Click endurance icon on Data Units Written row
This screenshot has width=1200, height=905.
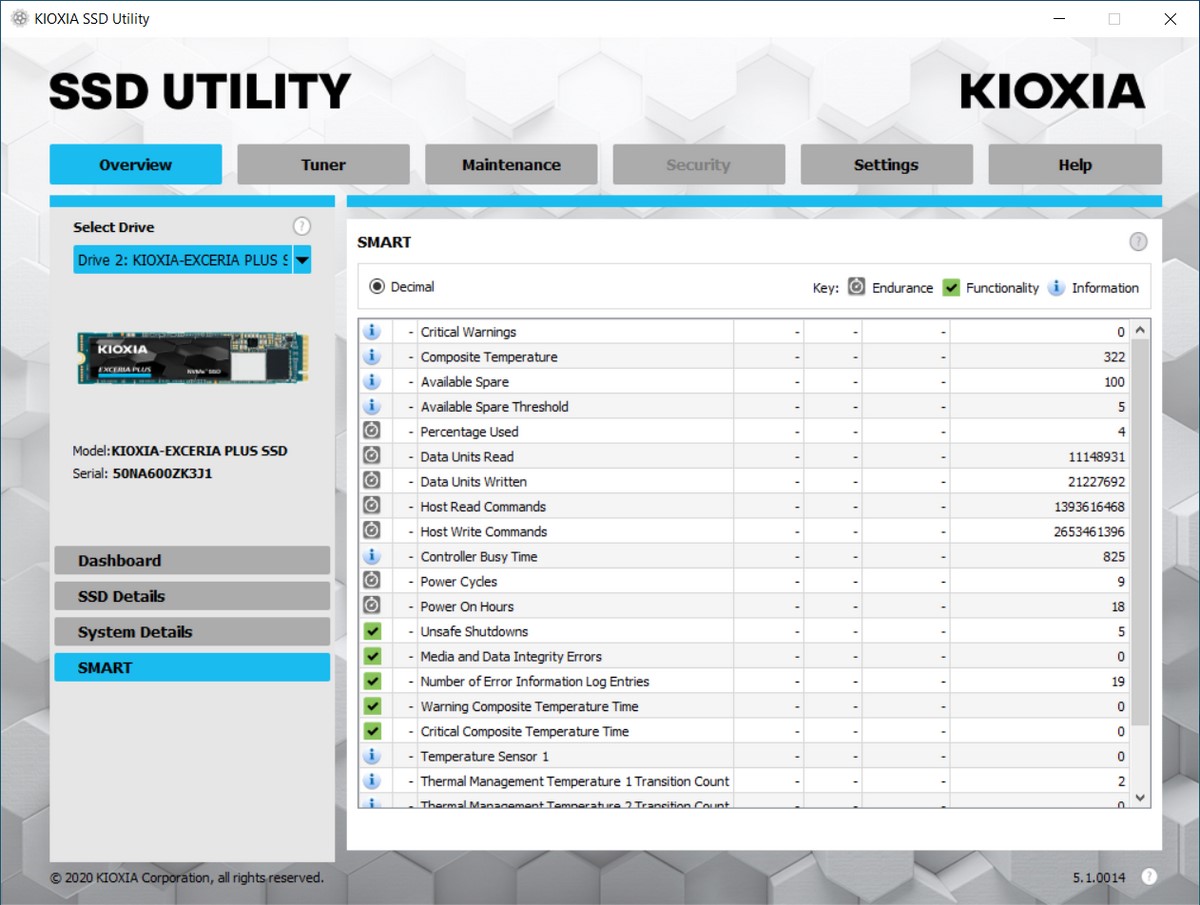372,481
